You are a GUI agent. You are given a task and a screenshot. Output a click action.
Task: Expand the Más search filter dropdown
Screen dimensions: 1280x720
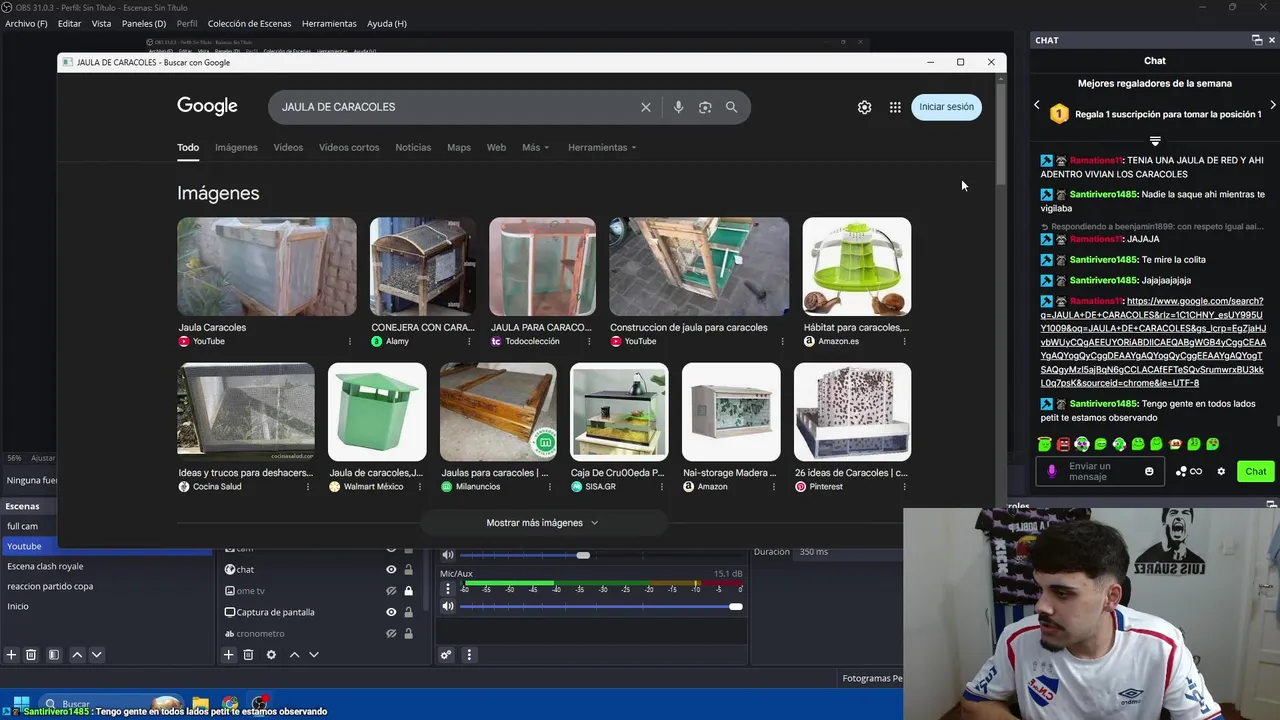[535, 147]
